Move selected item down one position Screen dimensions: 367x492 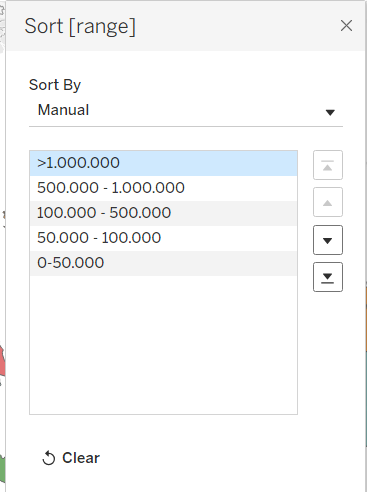(328, 240)
